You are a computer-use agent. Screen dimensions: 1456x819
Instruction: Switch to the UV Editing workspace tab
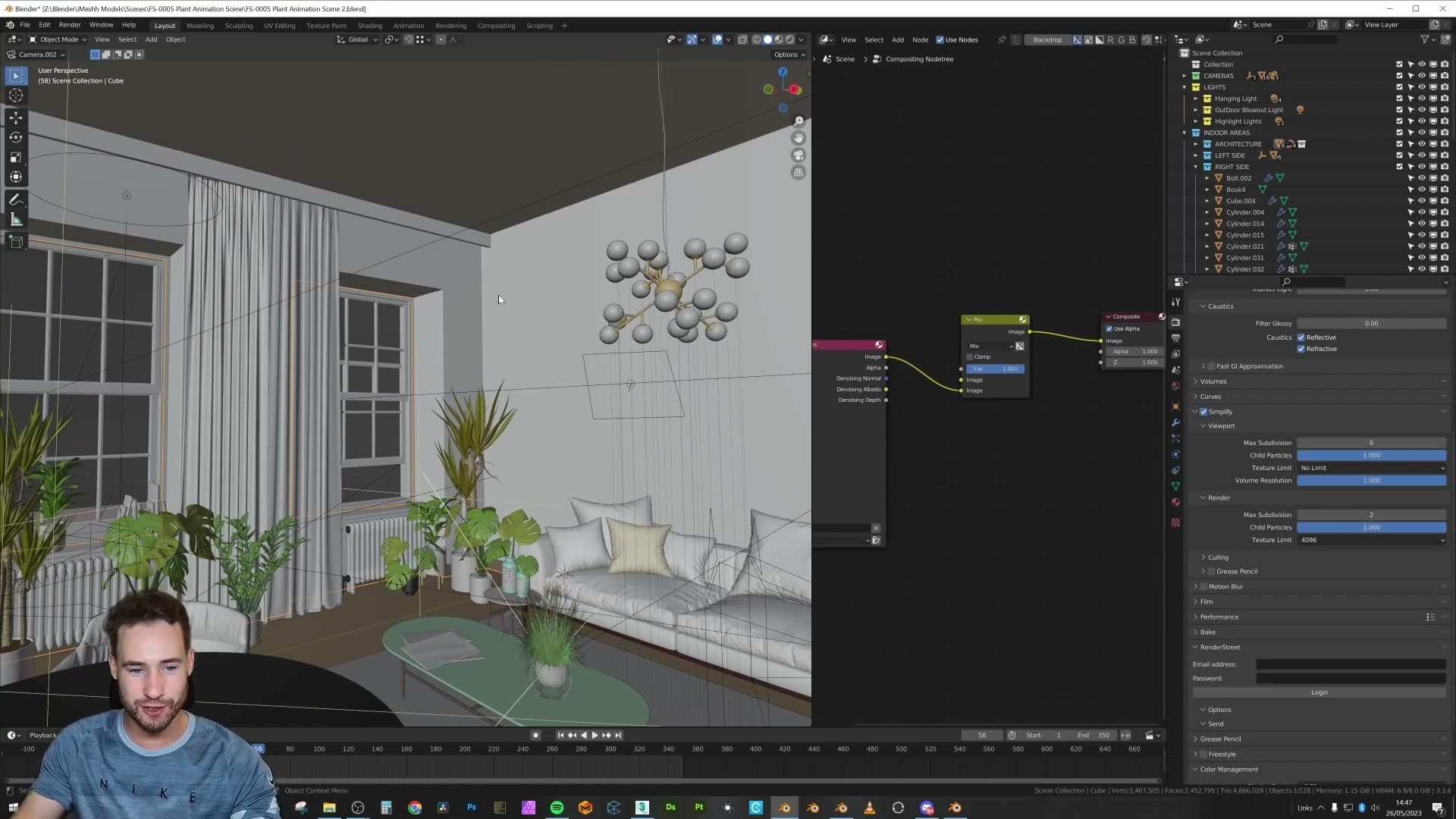coord(279,26)
